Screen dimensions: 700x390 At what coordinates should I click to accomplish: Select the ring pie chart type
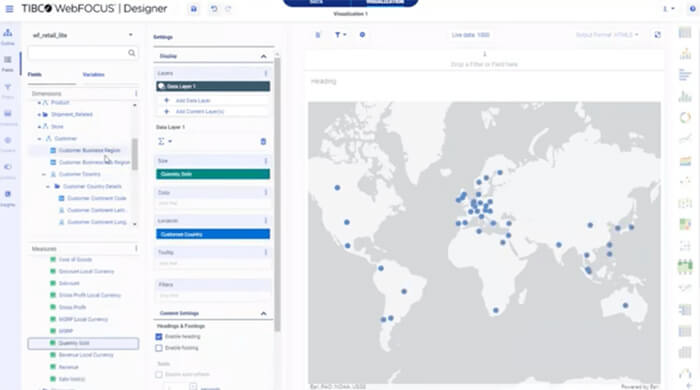[x=685, y=117]
